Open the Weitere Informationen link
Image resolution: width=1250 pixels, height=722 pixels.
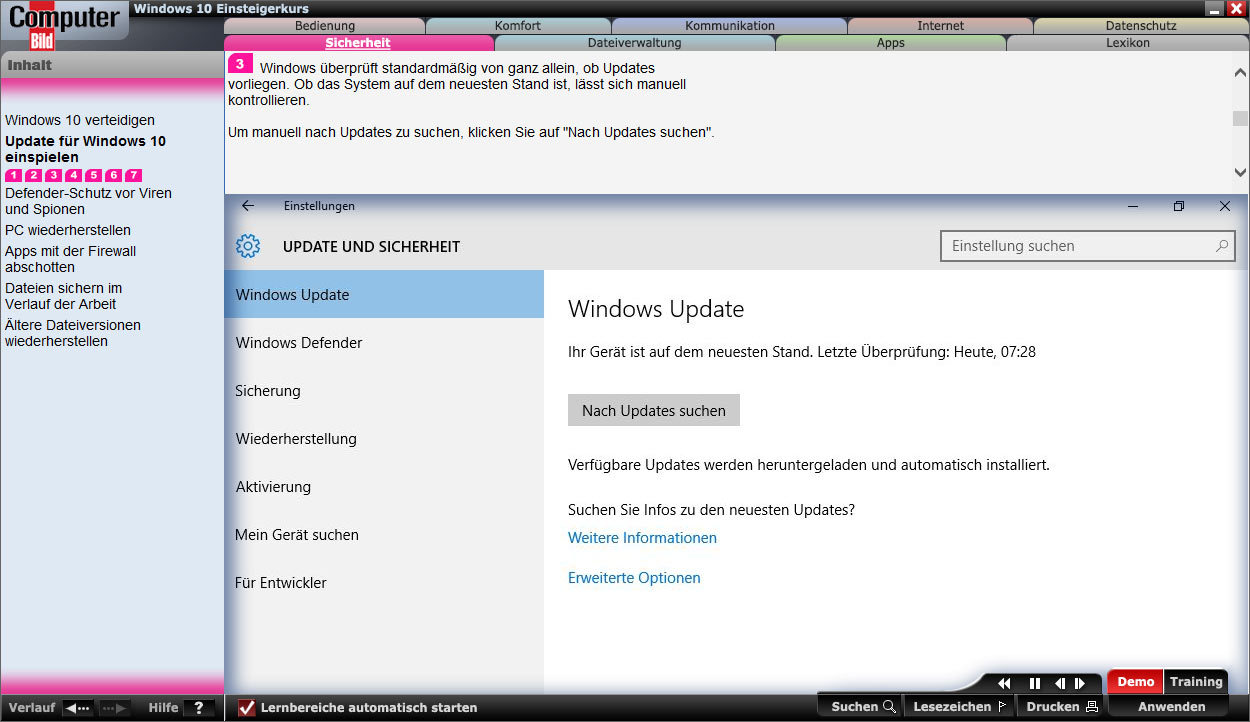coord(642,538)
